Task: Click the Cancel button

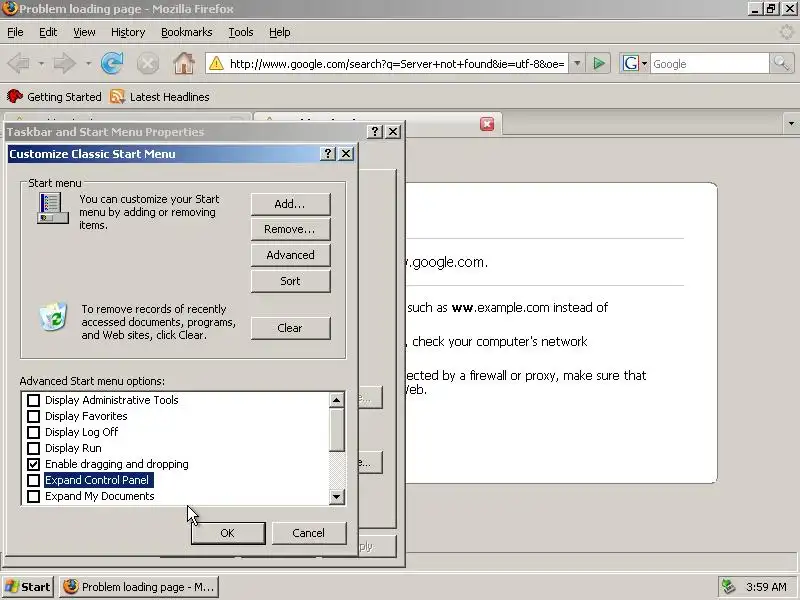Action: pyautogui.click(x=309, y=533)
